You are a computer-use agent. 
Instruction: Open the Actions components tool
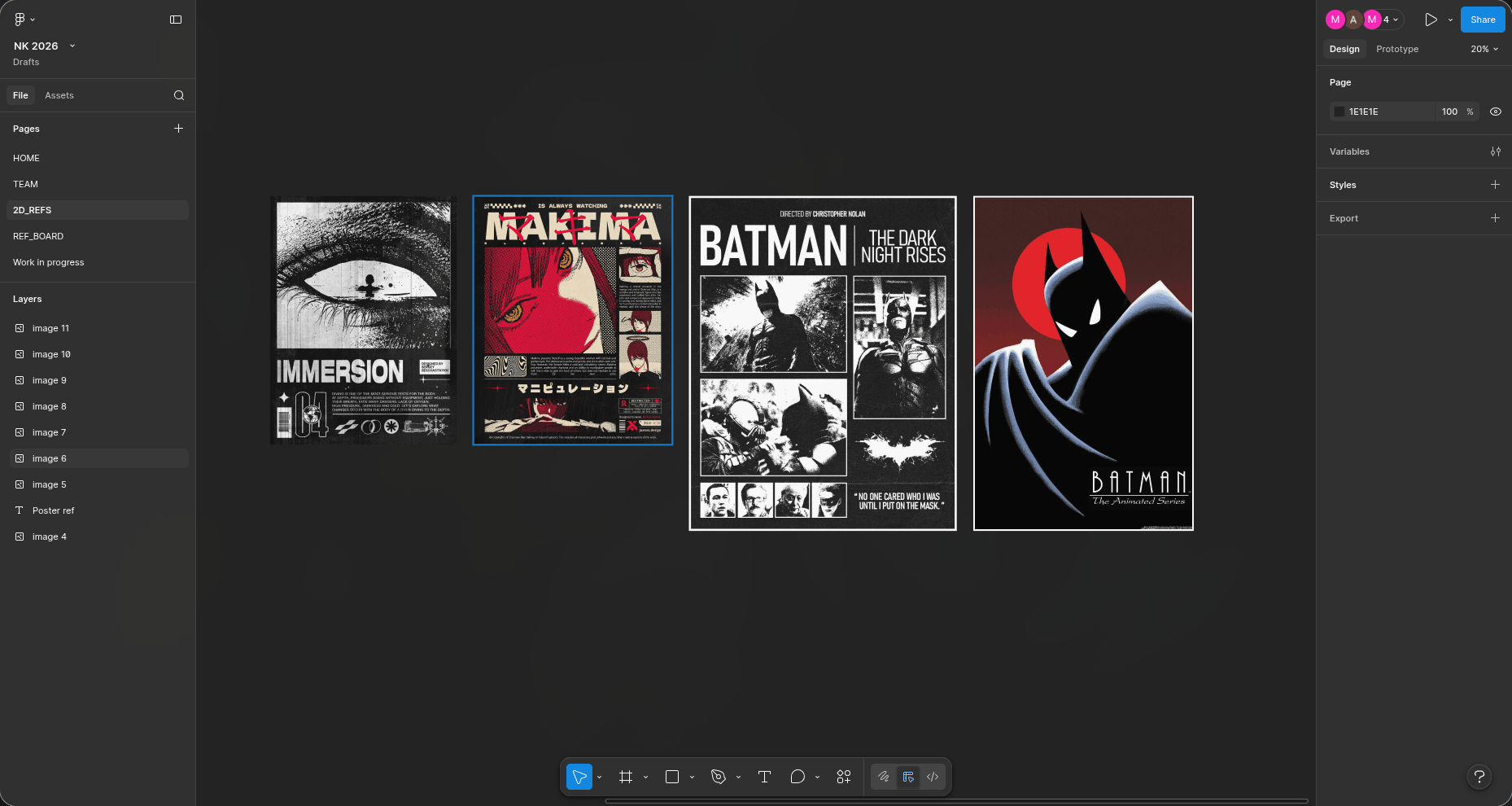point(844,777)
